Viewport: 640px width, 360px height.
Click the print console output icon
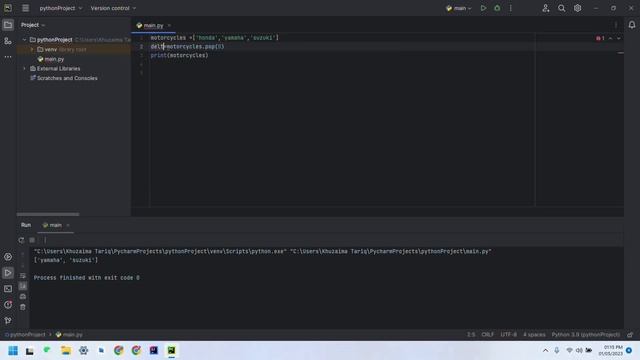coord(23,296)
